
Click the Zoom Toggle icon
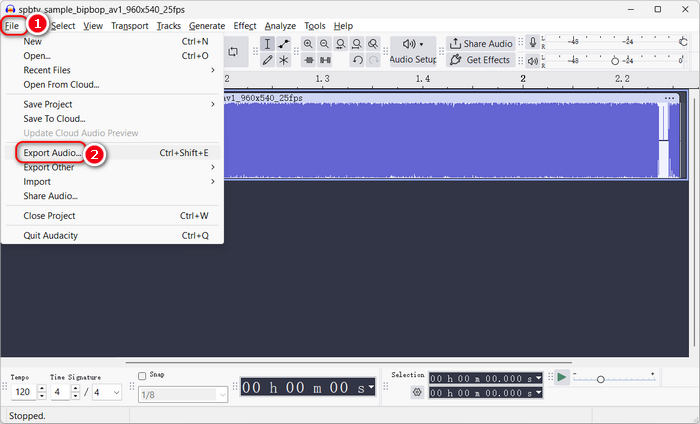[x=373, y=44]
